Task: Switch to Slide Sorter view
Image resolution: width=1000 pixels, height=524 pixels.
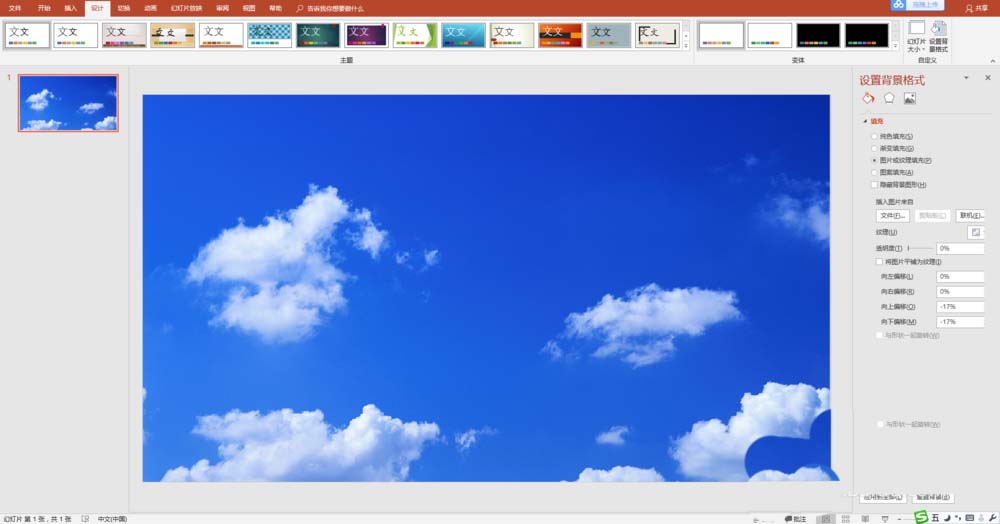Action: pos(846,519)
